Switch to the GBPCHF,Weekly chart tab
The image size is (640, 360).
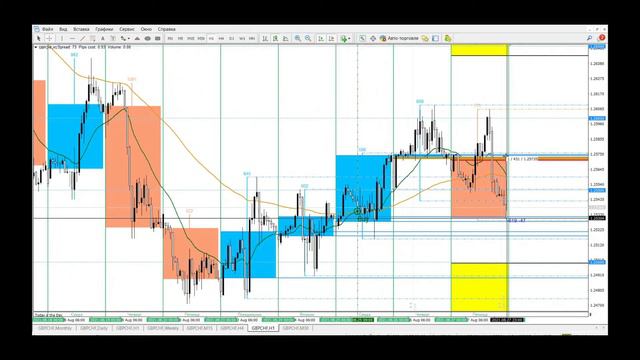(x=163, y=328)
